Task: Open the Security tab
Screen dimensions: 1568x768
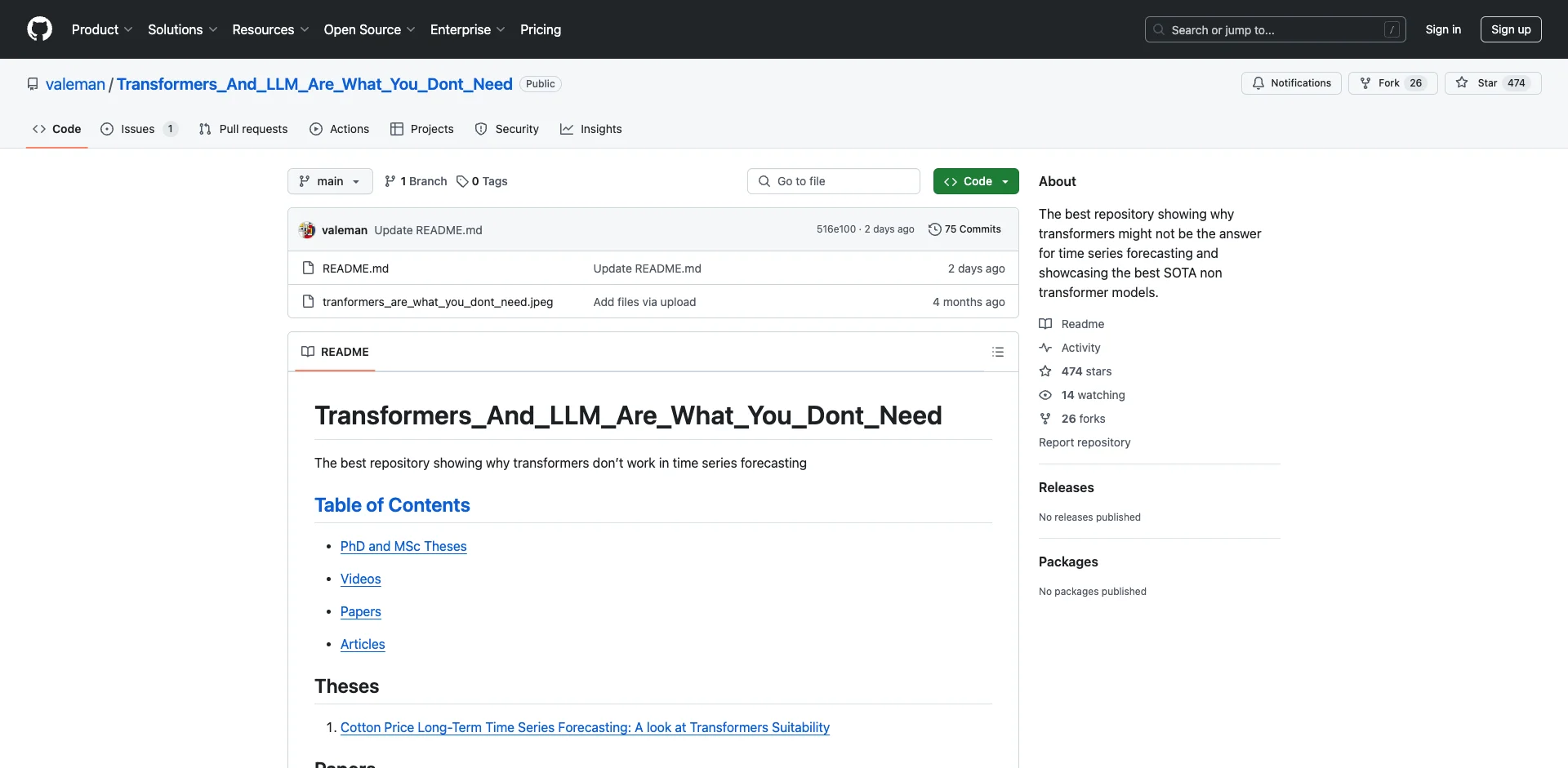Action: [506, 129]
